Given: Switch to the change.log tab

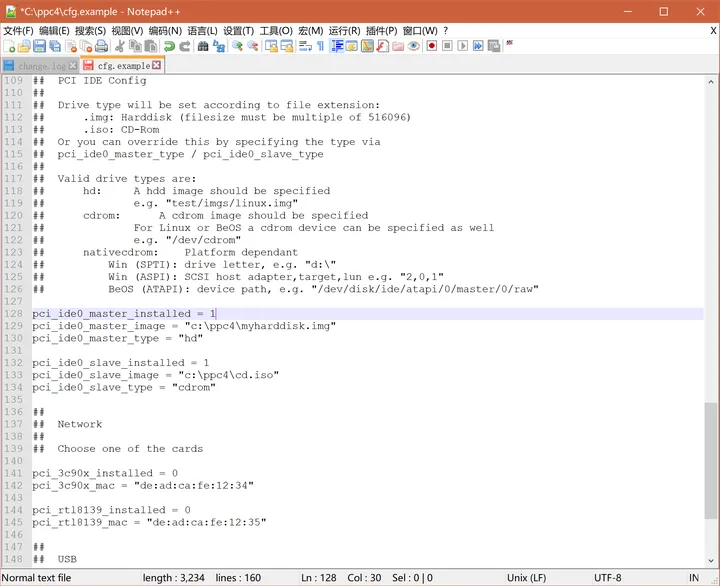Looking at the screenshot, I should tap(40, 66).
